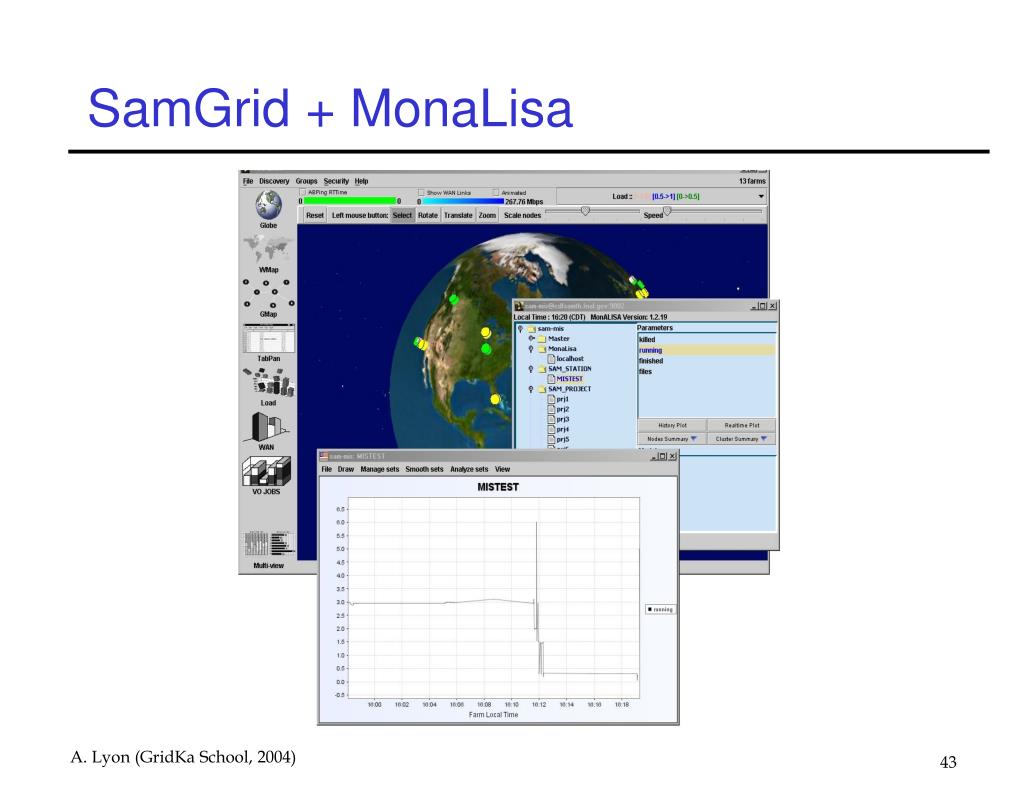Viewport: 1024px width, 791px height.
Task: Click the MISTEST node document icon
Action: point(551,379)
